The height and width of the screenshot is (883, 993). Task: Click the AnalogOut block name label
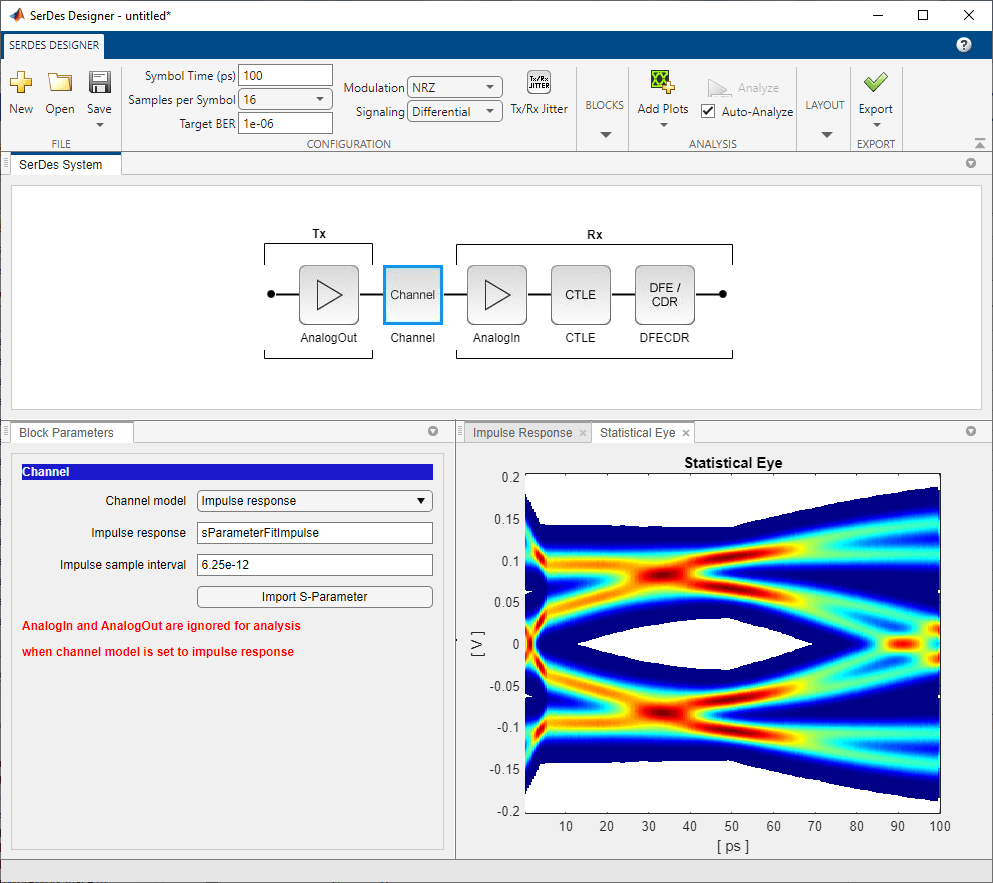click(329, 338)
